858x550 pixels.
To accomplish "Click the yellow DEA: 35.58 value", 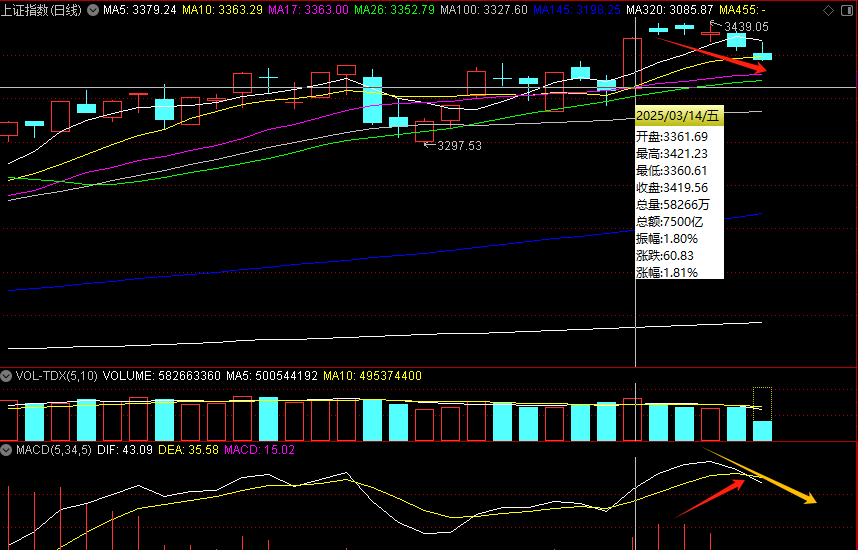I will [x=188, y=450].
